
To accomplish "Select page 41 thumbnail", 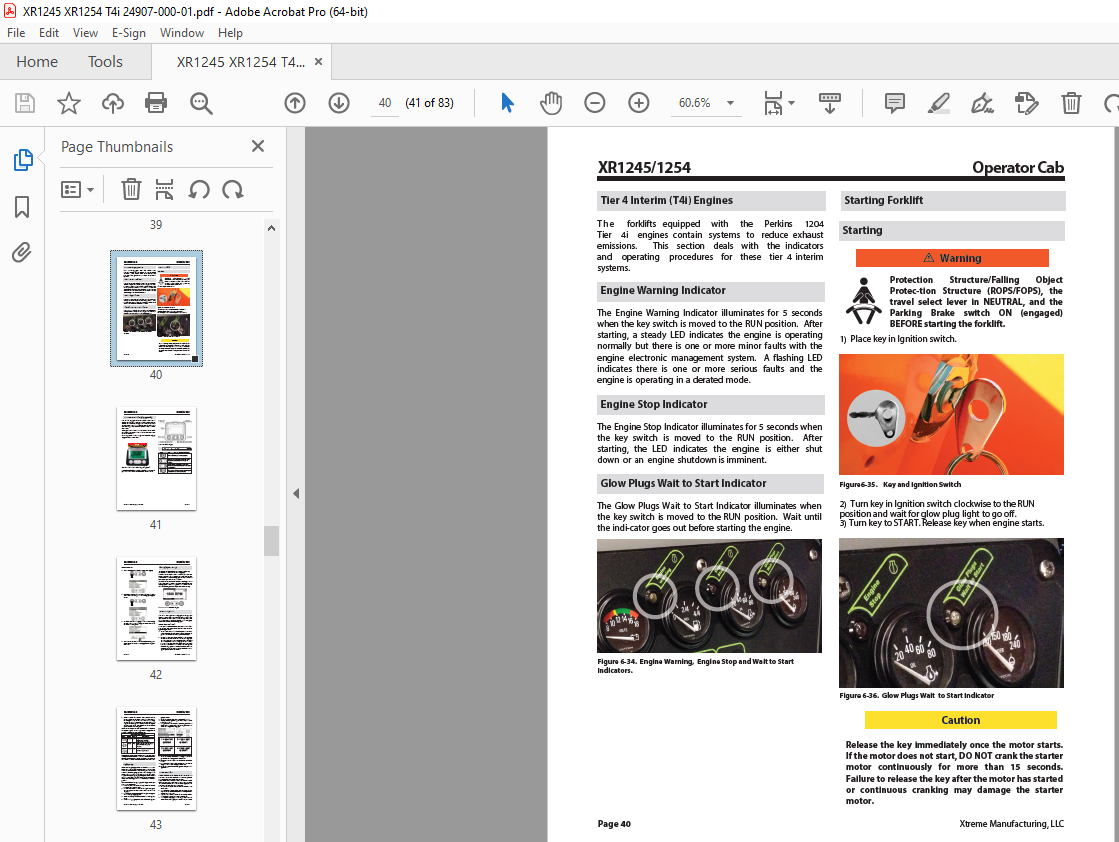I will pyautogui.click(x=156, y=459).
